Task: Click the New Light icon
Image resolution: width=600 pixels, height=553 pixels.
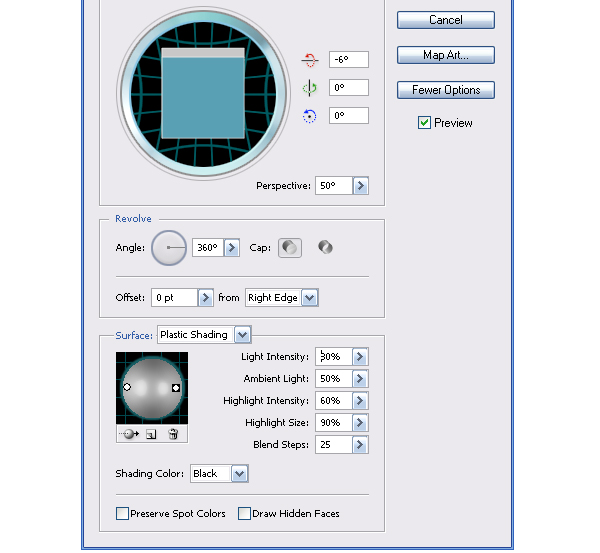Action: coord(152,434)
